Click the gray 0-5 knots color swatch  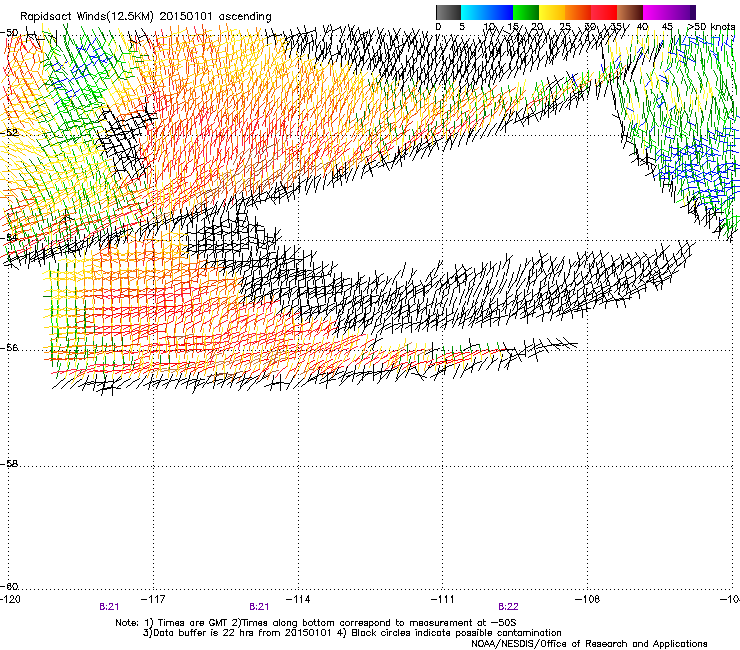(448, 12)
